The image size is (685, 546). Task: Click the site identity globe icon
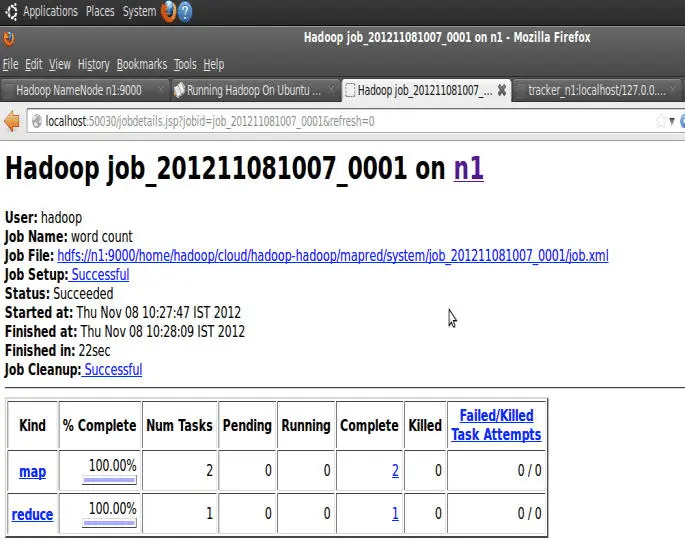[37, 121]
